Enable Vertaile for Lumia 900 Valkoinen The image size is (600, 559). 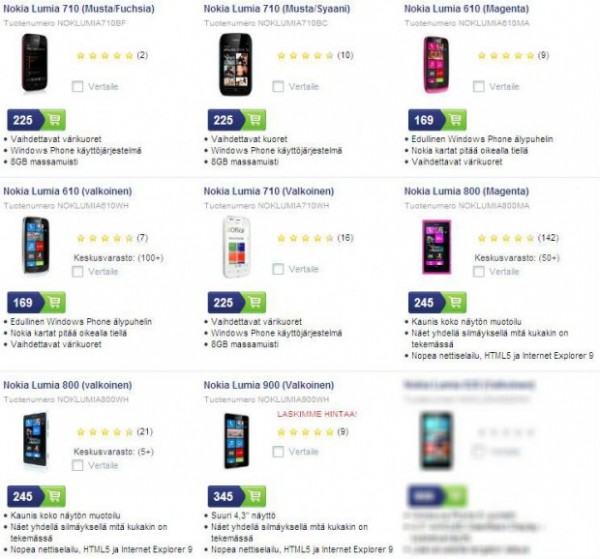278,452
